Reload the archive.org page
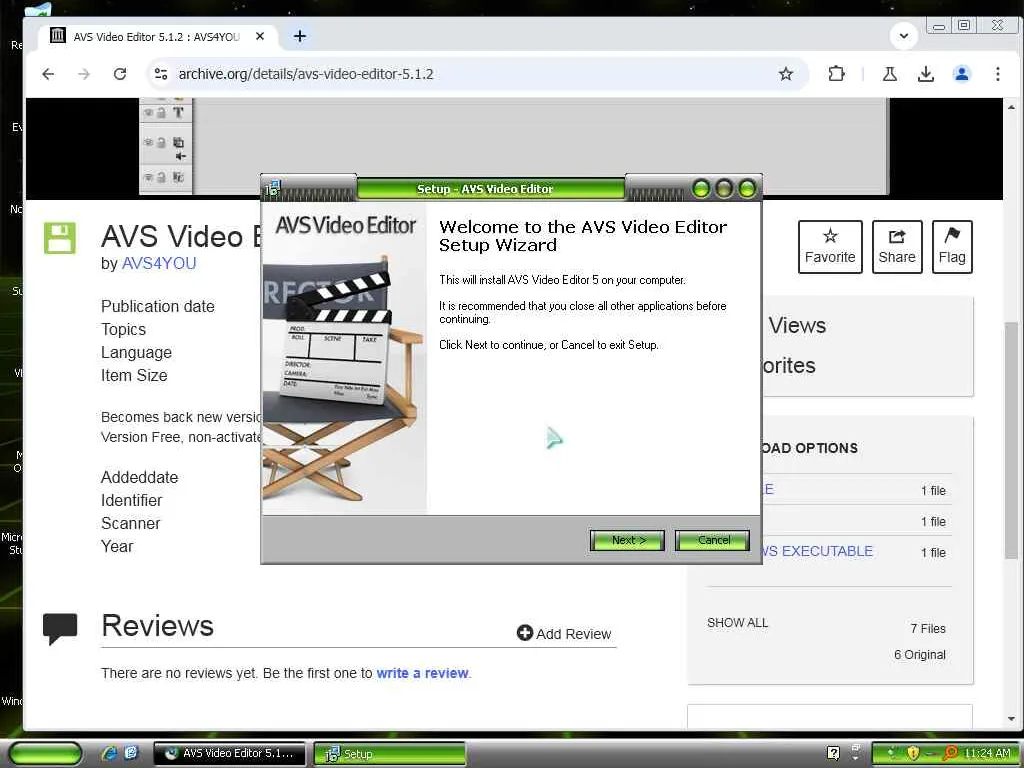The width and height of the screenshot is (1024, 768). tap(120, 74)
